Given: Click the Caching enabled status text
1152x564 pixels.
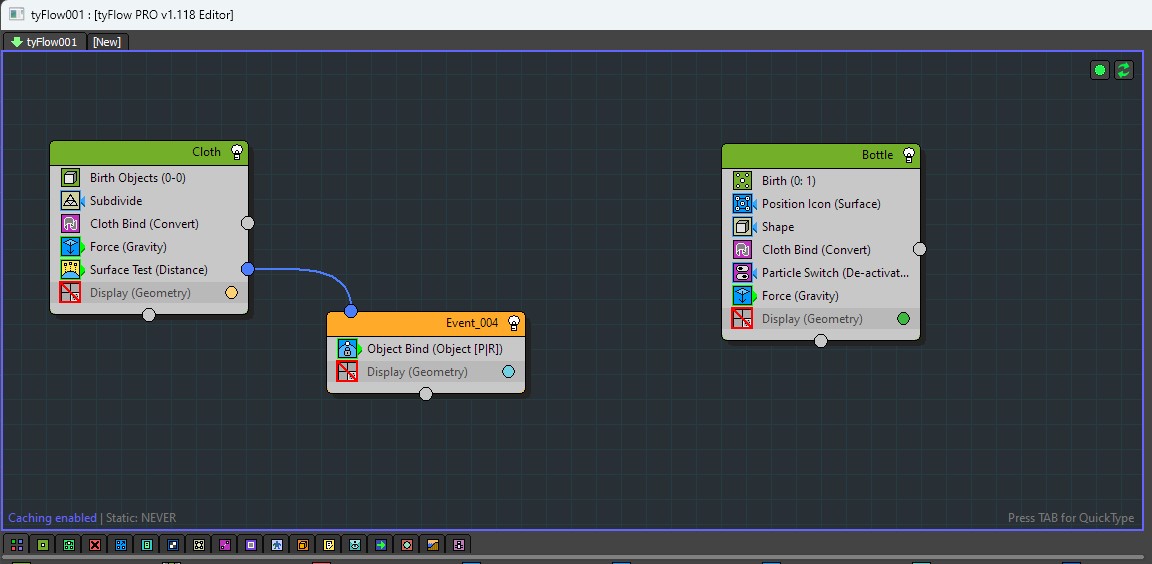Looking at the screenshot, I should [x=52, y=518].
